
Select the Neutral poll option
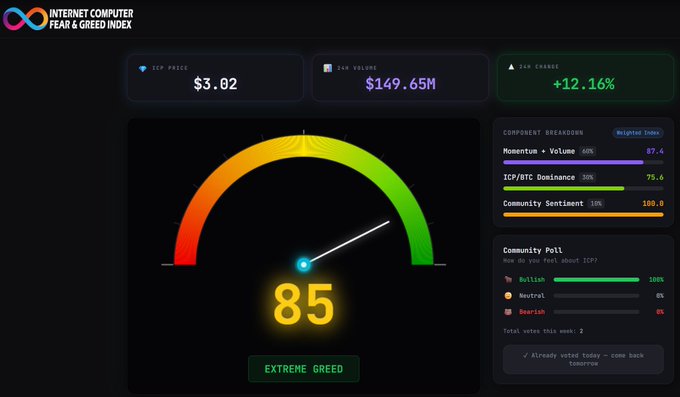coord(583,295)
